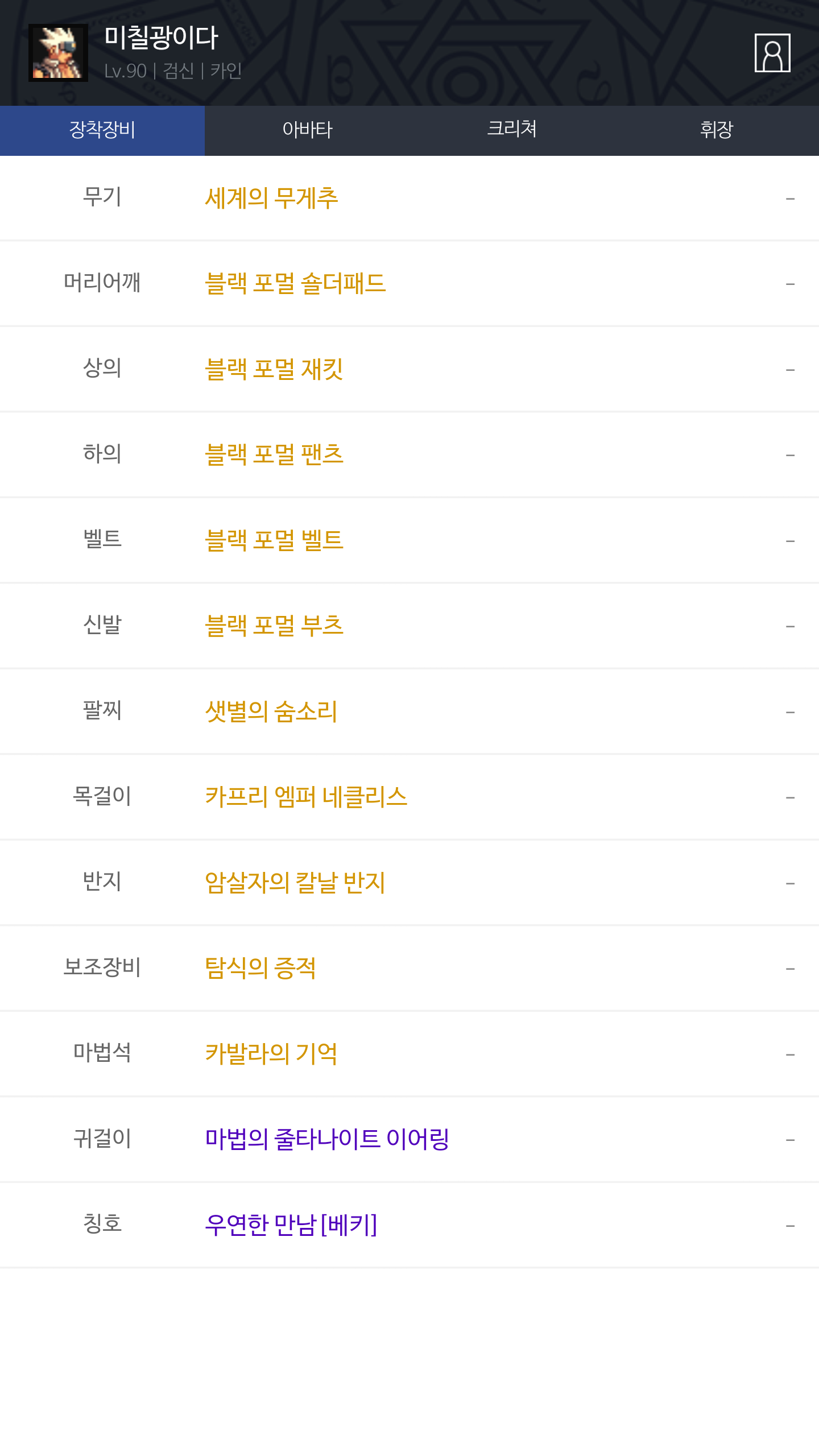Open weapon item 세계의 무게추
This screenshot has width=819, height=1456.
(x=271, y=198)
